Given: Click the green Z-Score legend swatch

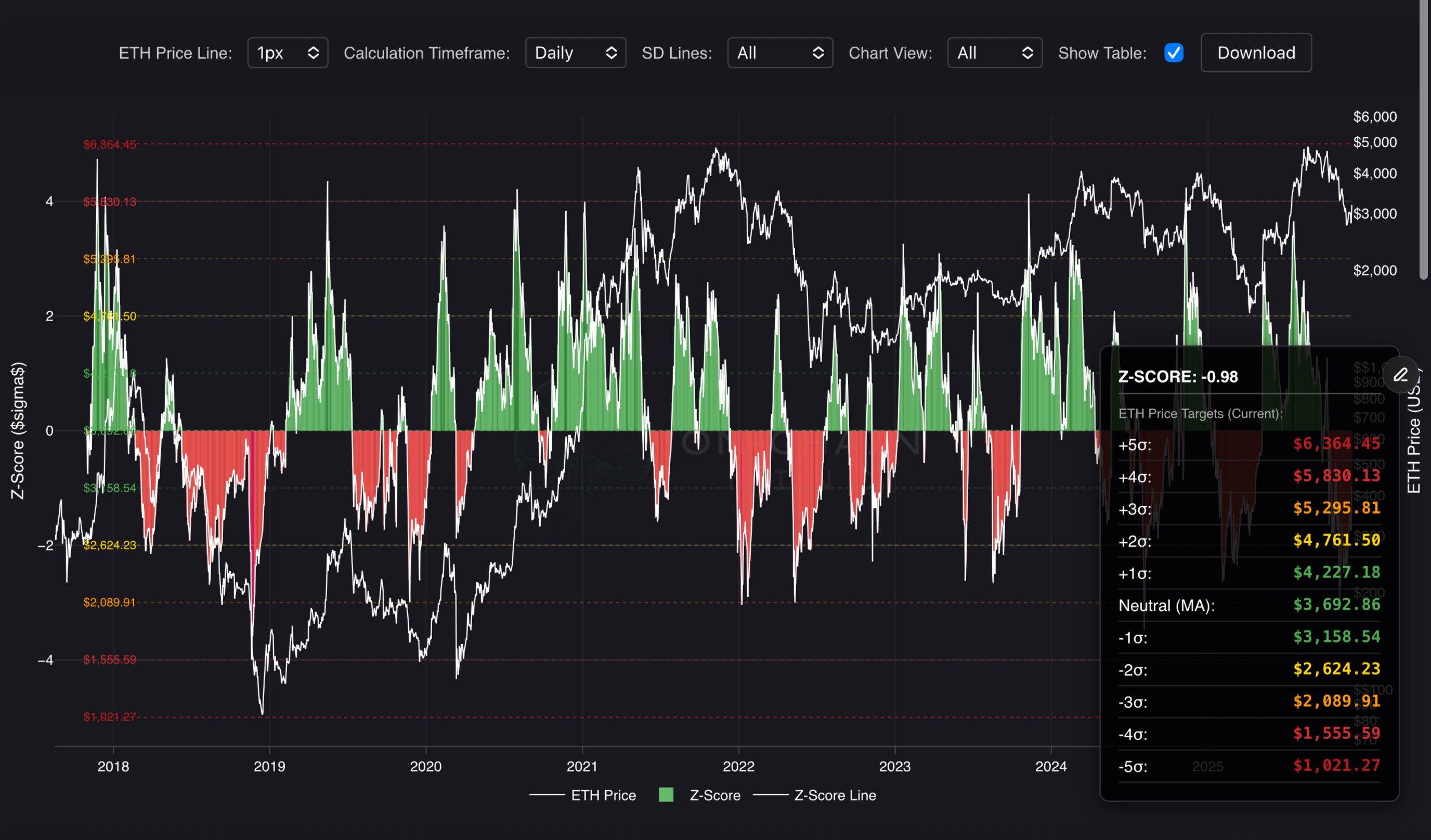Looking at the screenshot, I should 666,795.
